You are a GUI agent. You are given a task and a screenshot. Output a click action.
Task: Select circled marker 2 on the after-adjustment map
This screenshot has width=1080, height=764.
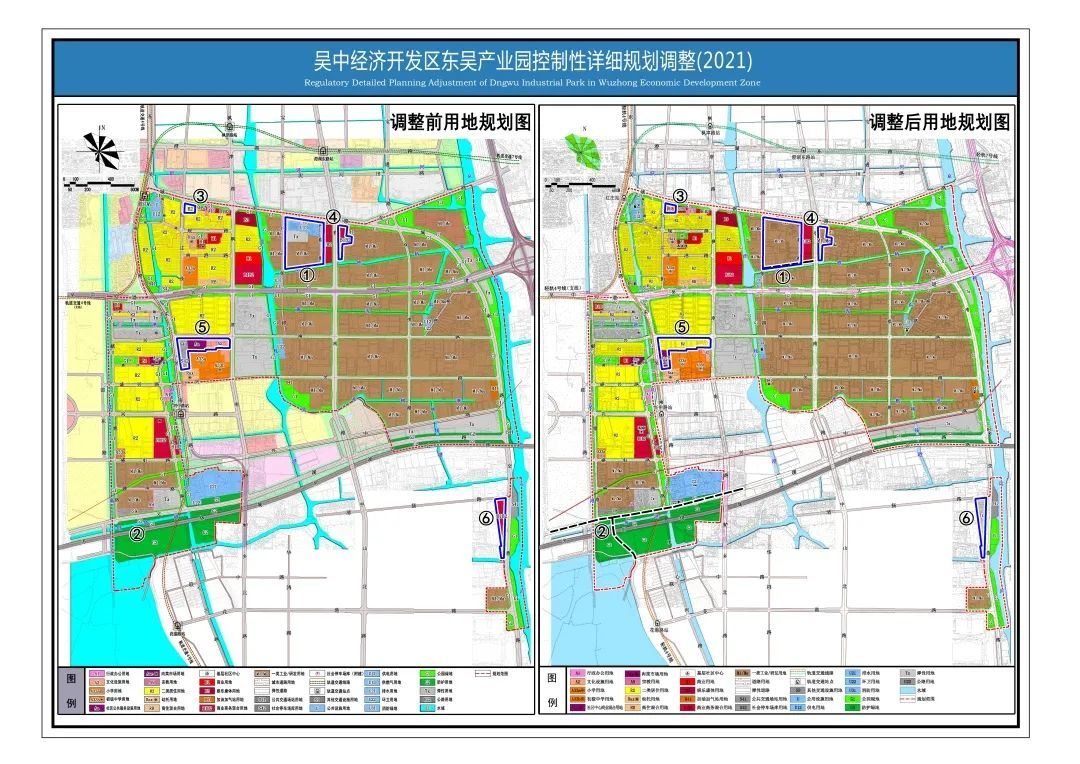pos(603,533)
